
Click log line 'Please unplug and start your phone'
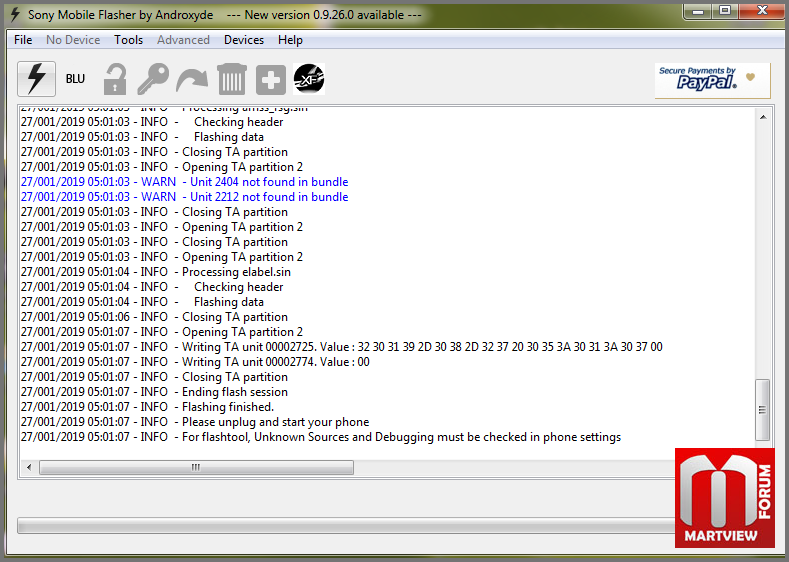tap(195, 422)
